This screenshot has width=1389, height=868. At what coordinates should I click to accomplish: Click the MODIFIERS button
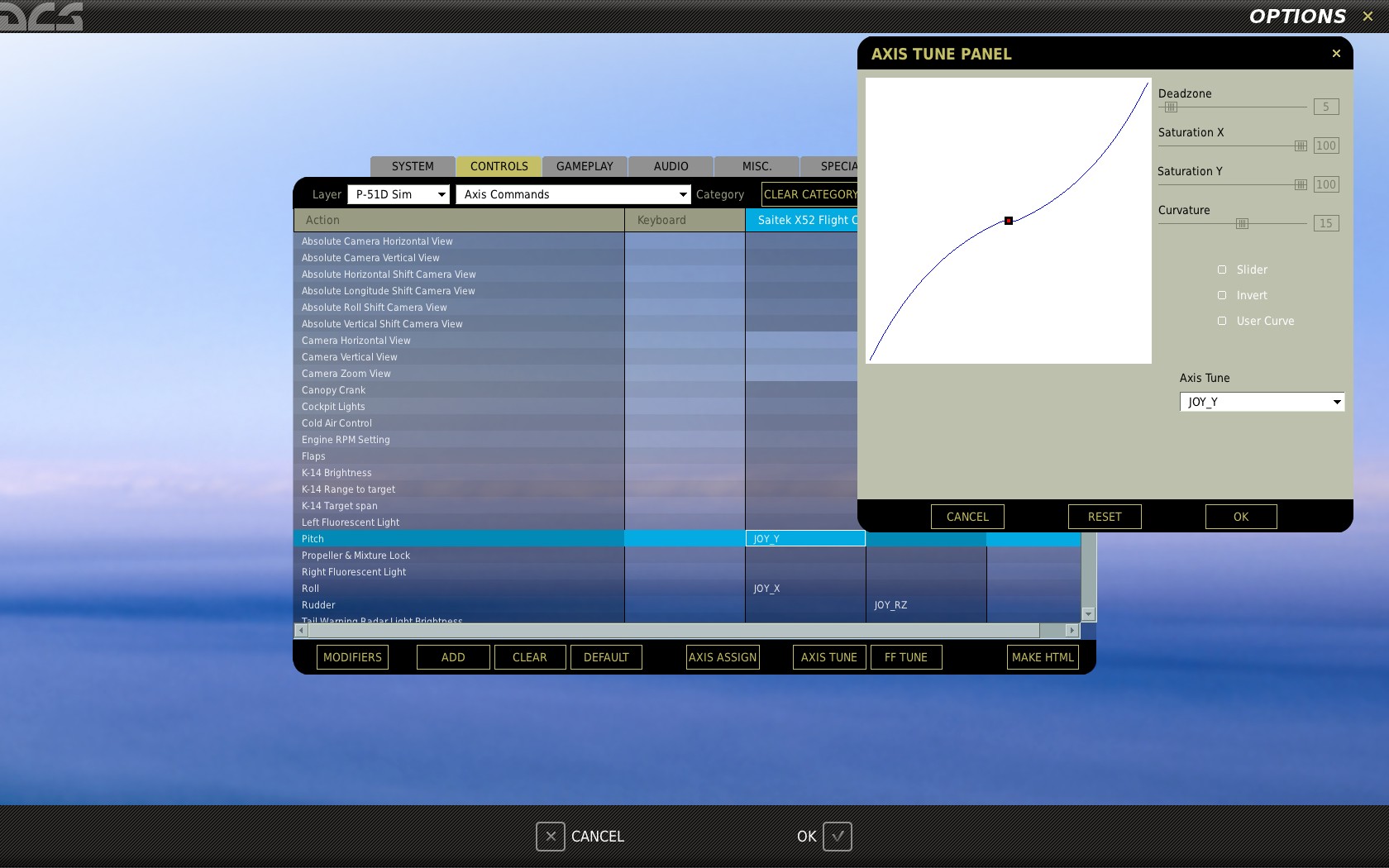pos(352,657)
